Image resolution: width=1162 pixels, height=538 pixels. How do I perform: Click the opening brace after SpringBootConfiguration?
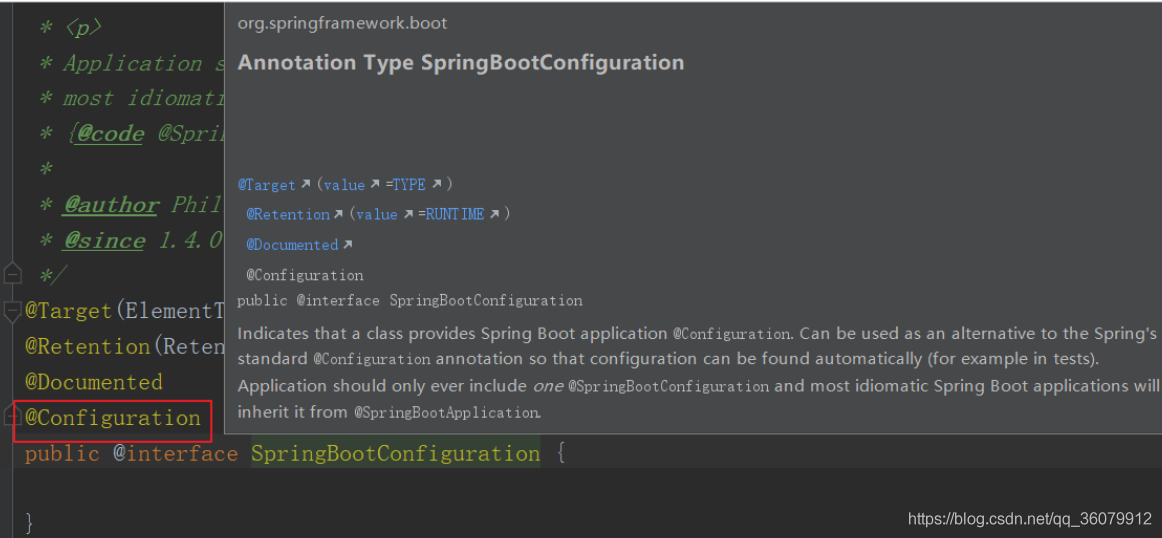[561, 454]
